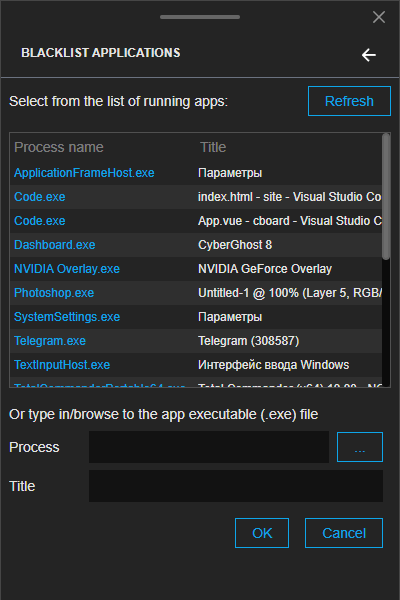Viewport: 400px width, 600px height.
Task: Focus the Process input field
Action: click(209, 447)
